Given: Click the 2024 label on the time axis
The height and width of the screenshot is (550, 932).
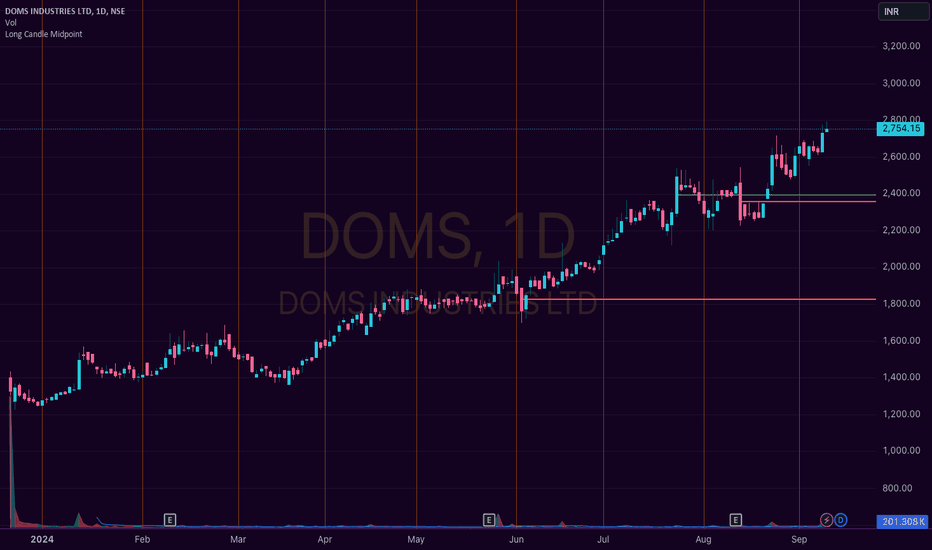Looking at the screenshot, I should [x=42, y=539].
